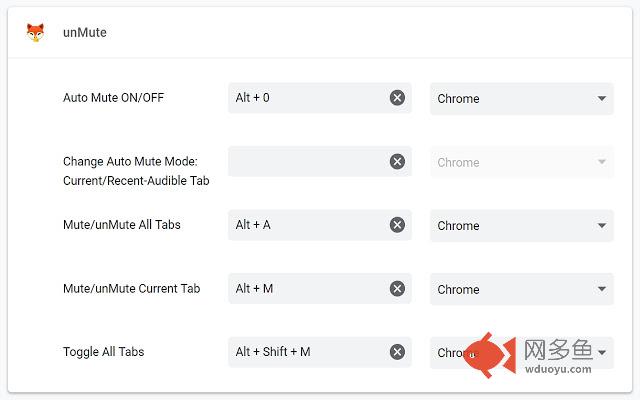Click the unMute extension title text
The height and width of the screenshot is (400, 640).
[x=84, y=32]
